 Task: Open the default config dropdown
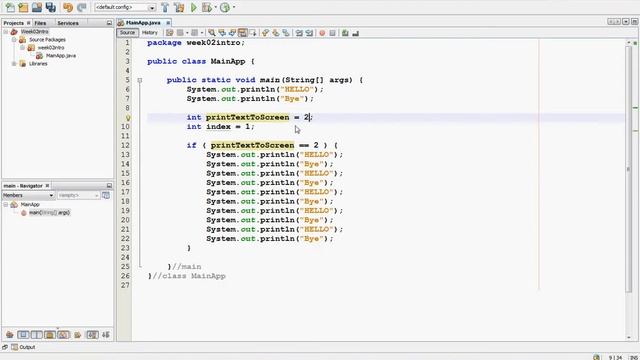152,8
